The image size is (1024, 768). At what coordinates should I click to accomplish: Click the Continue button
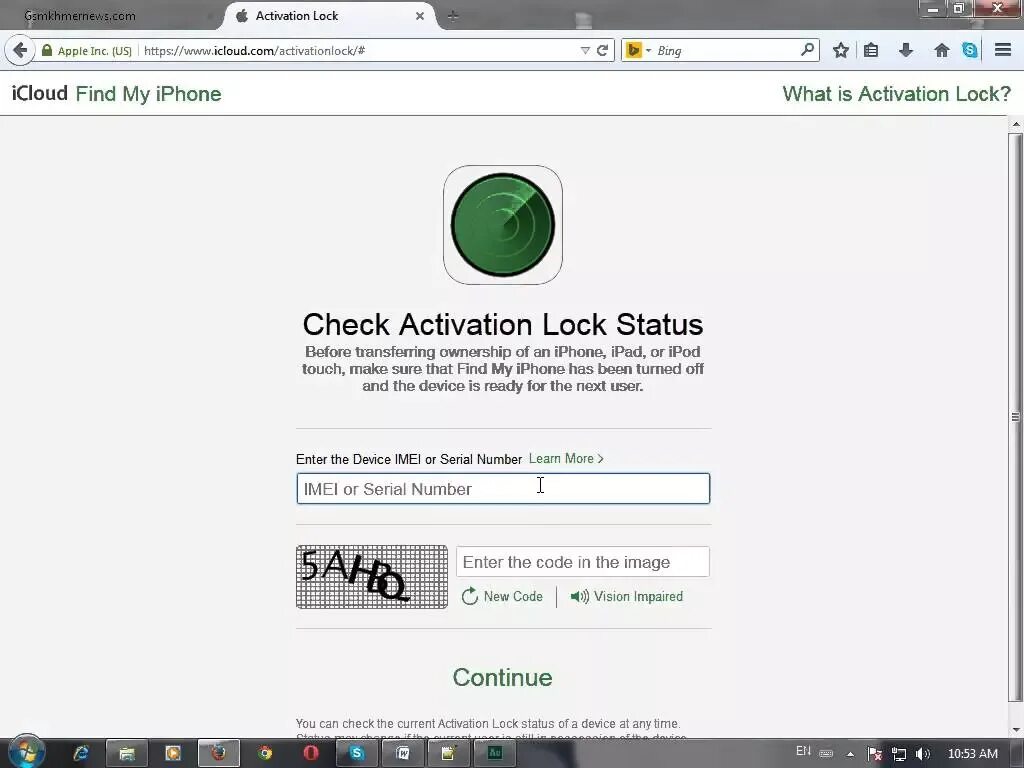tap(502, 677)
